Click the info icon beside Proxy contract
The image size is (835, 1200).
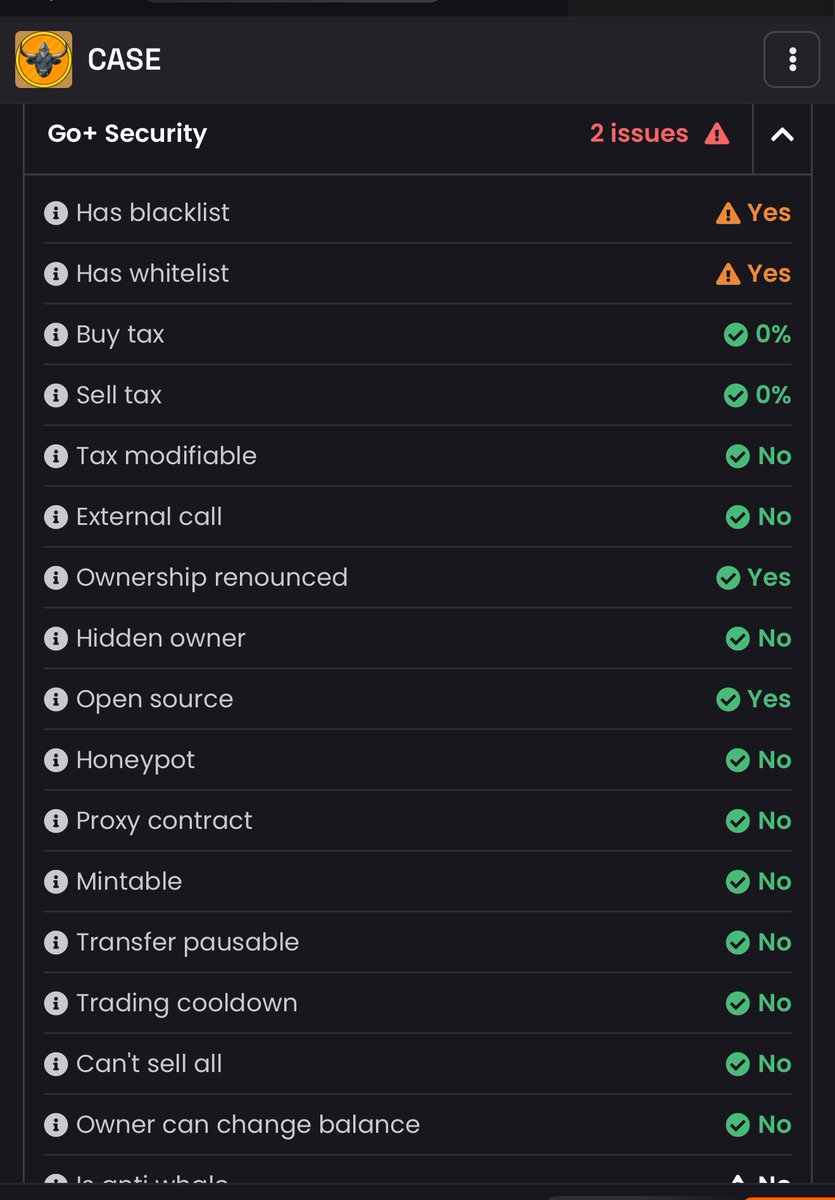56,821
